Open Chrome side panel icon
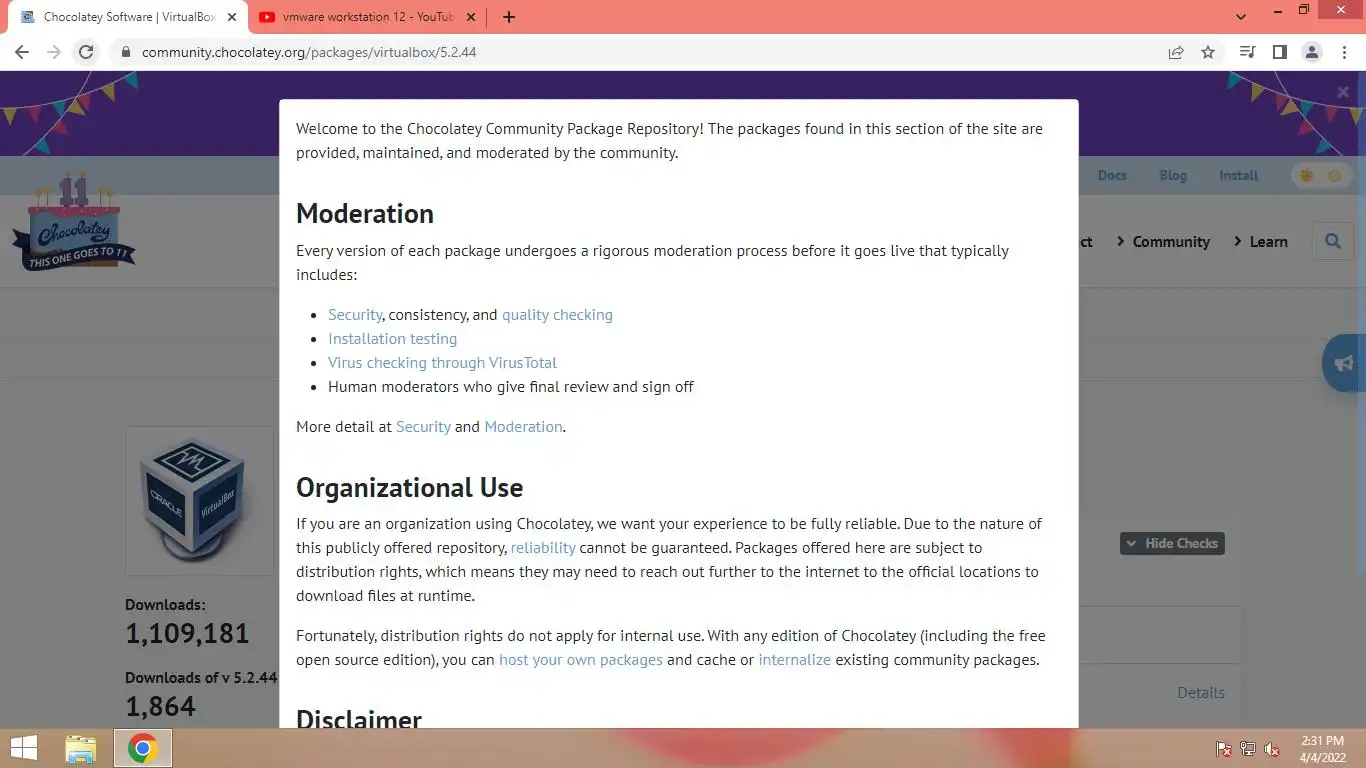 (x=1279, y=52)
